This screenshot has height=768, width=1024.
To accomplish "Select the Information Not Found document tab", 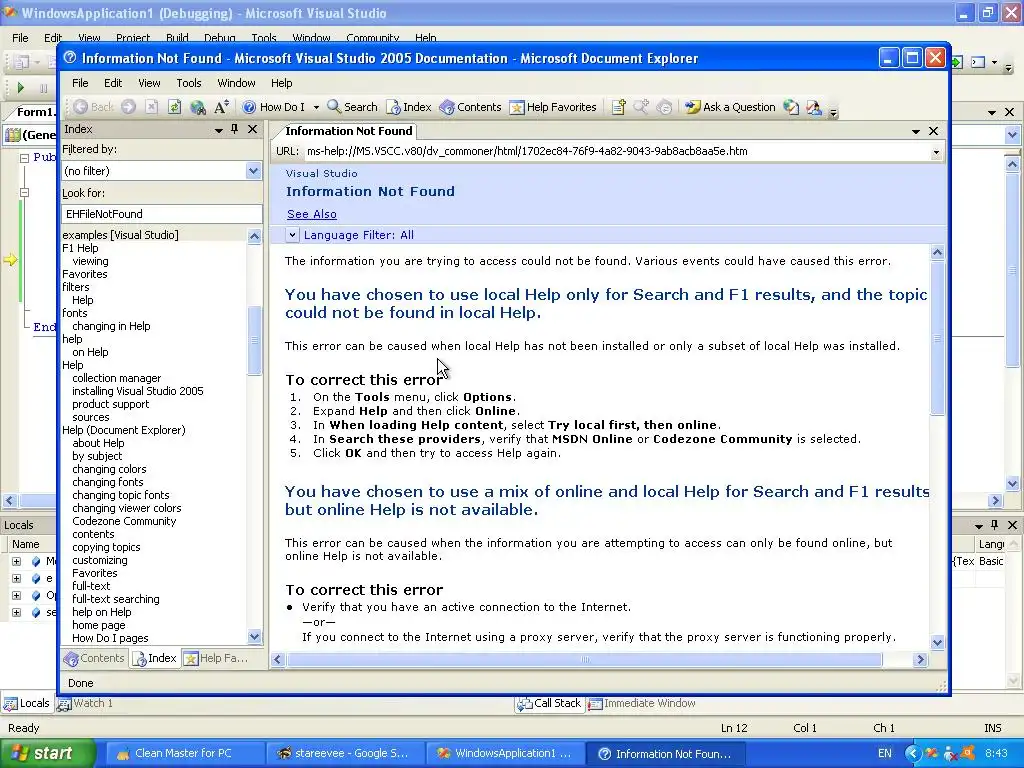I will pos(348,131).
